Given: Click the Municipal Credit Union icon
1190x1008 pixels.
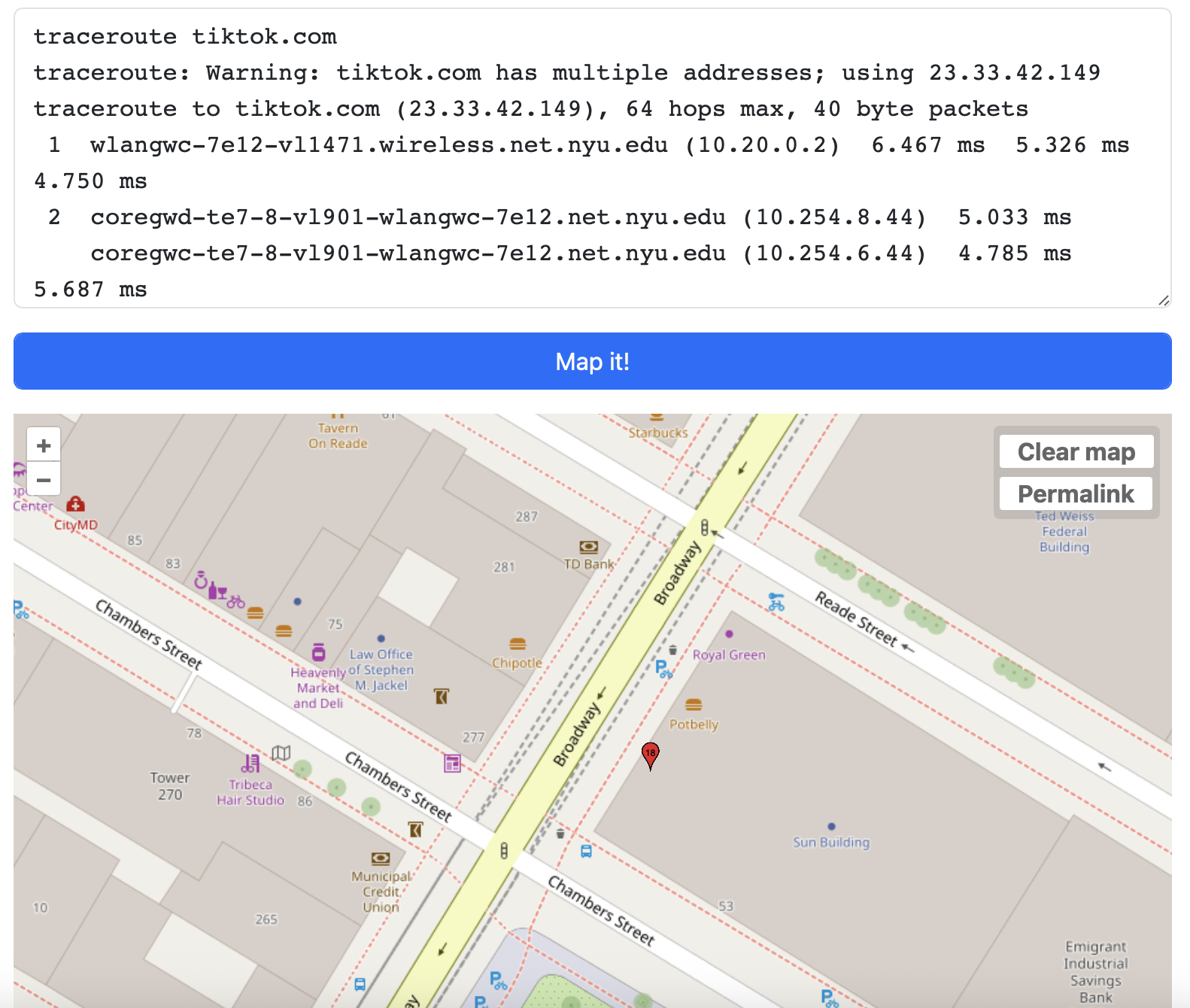Looking at the screenshot, I should point(381,859).
